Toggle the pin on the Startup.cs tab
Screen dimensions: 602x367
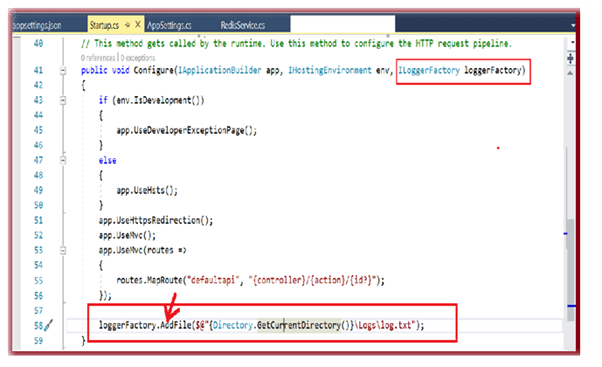coord(127,25)
